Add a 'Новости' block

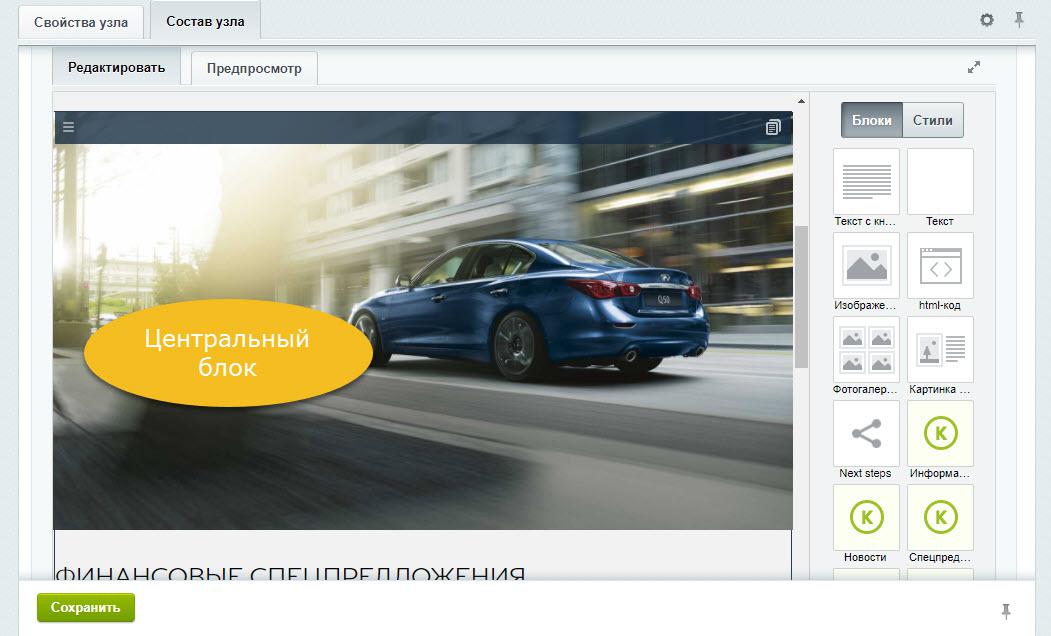866,517
